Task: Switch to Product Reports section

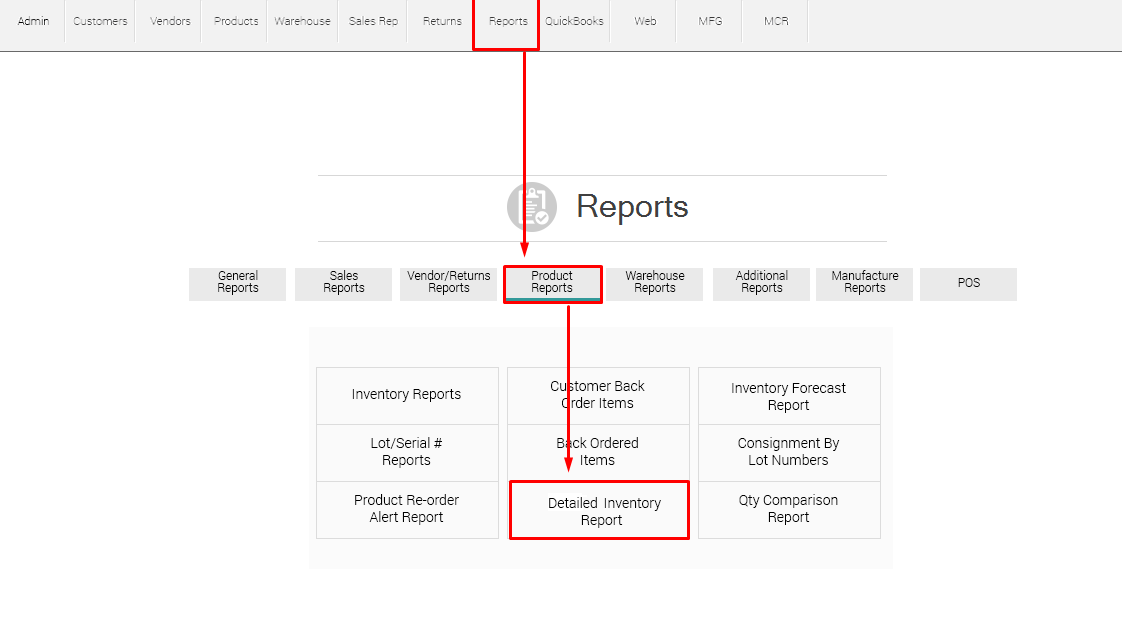Action: tap(553, 284)
